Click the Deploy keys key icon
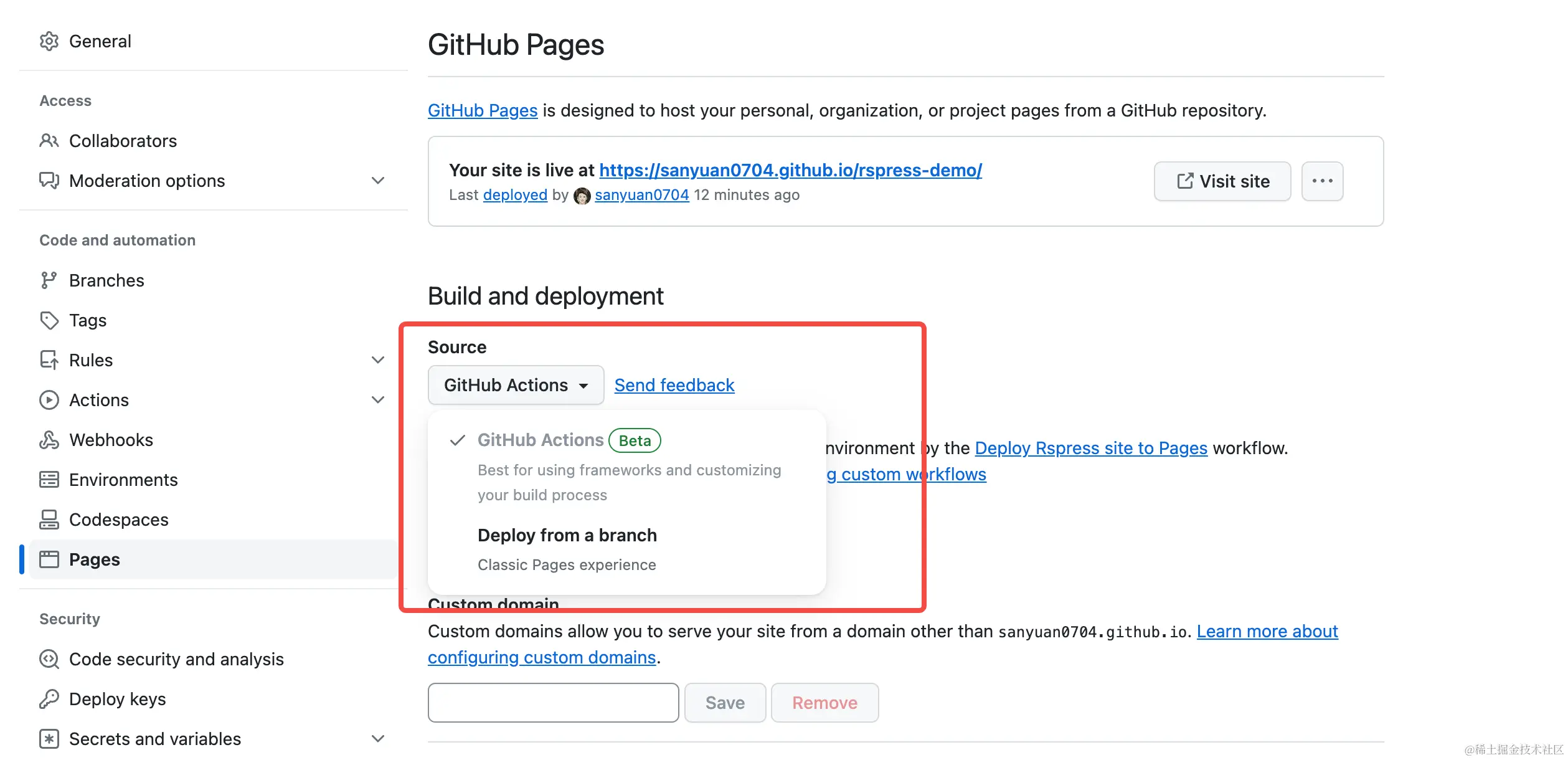The image size is (1568, 760). click(49, 699)
